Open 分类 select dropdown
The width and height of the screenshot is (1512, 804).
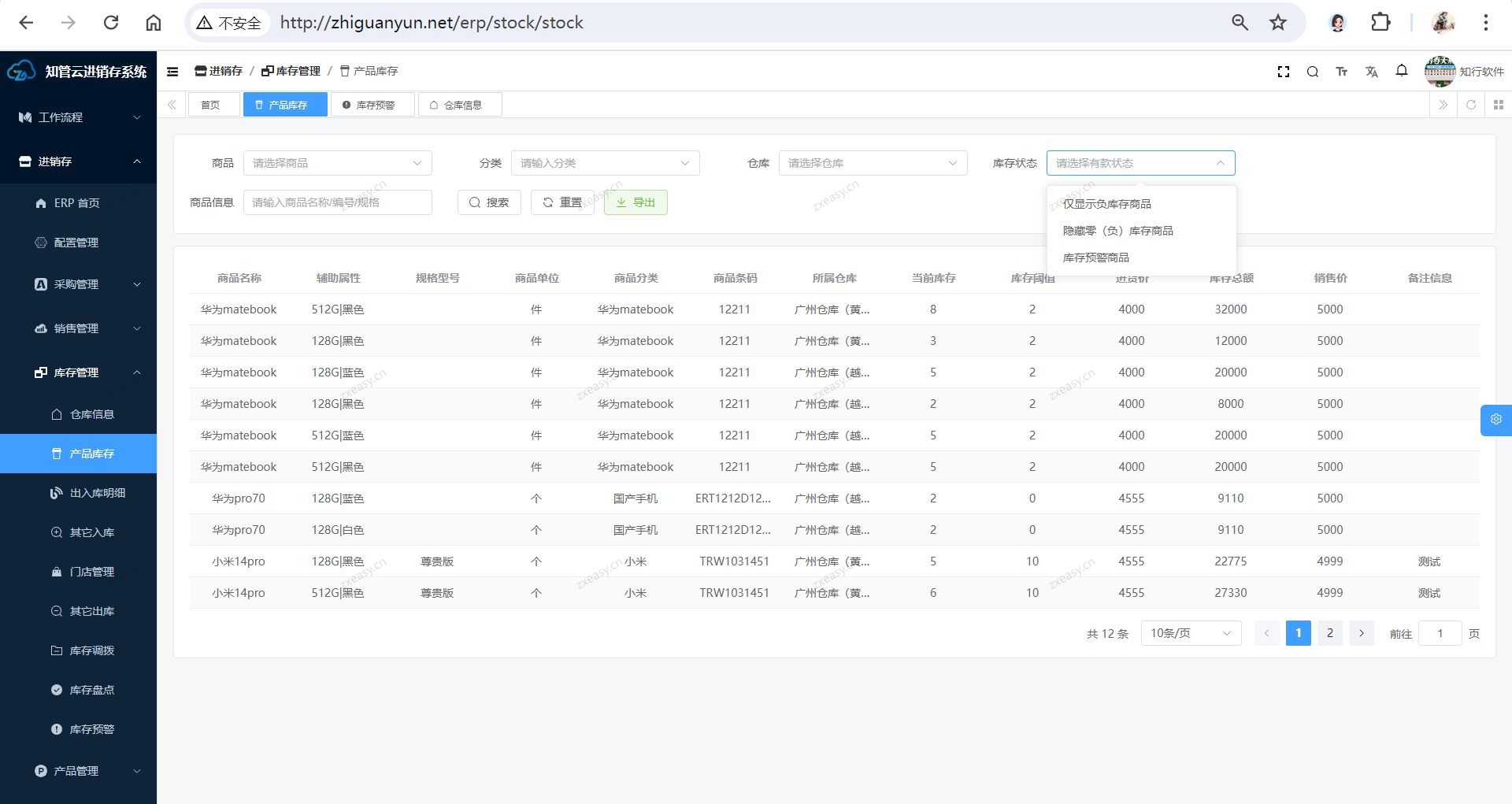605,163
